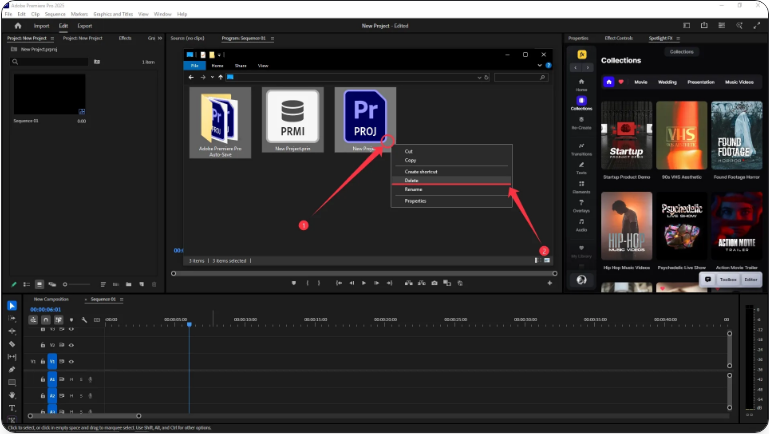Viewport: 769px width, 434px height.
Task: Open the Sequence 01 timeline panel menu
Action: click(120, 299)
